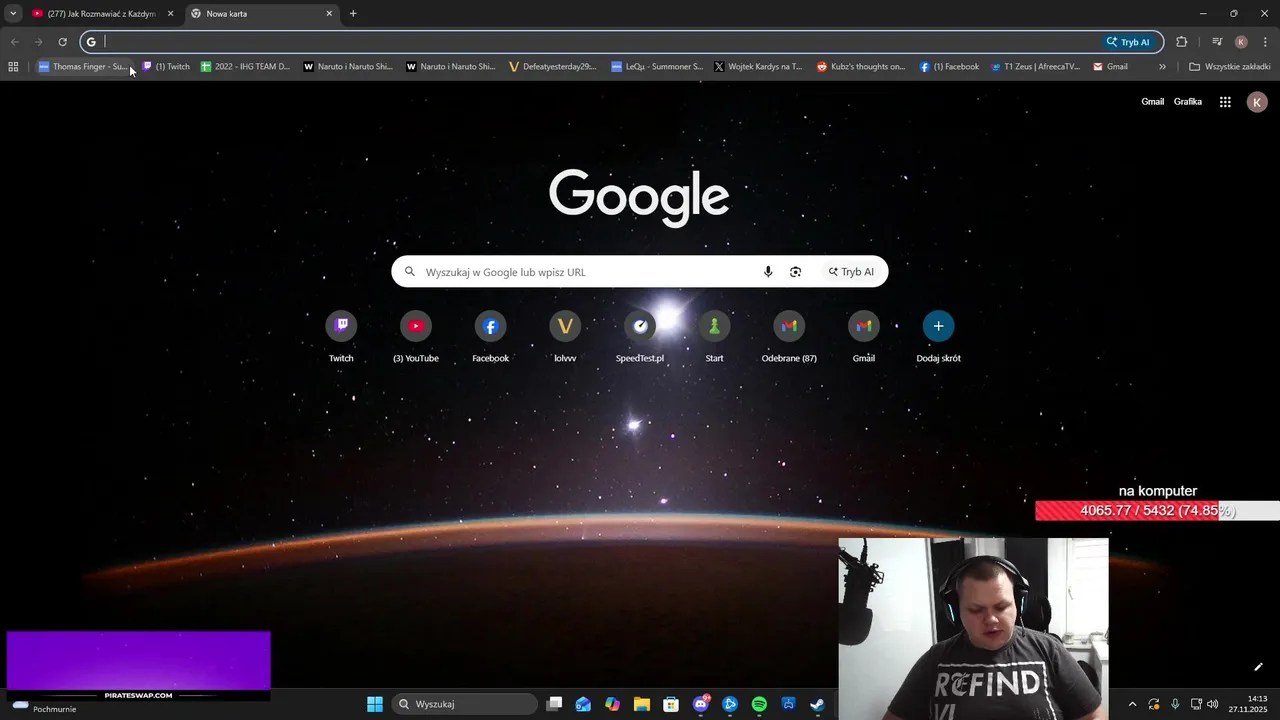Open the Odebrane (87) shortcut tile
This screenshot has height=720, width=1280.
(x=789, y=336)
